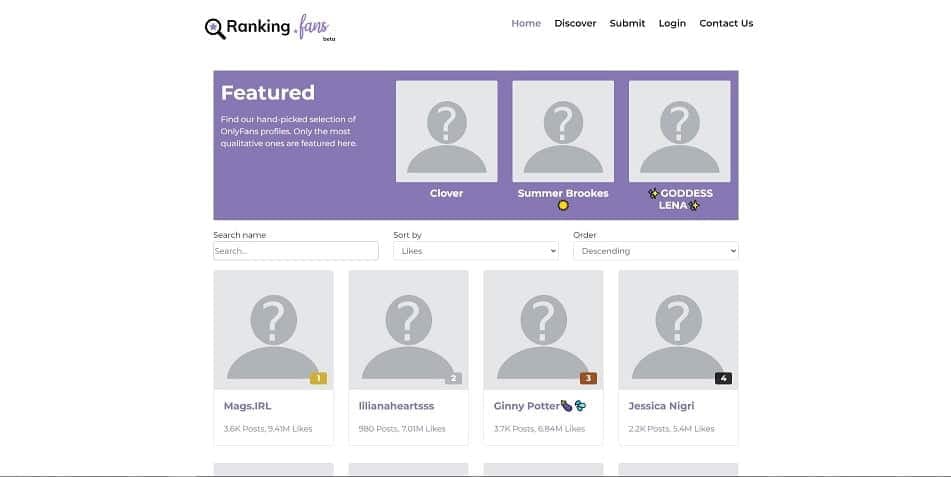Click the black rank 4 badge
This screenshot has height=477, width=951.
pos(723,378)
